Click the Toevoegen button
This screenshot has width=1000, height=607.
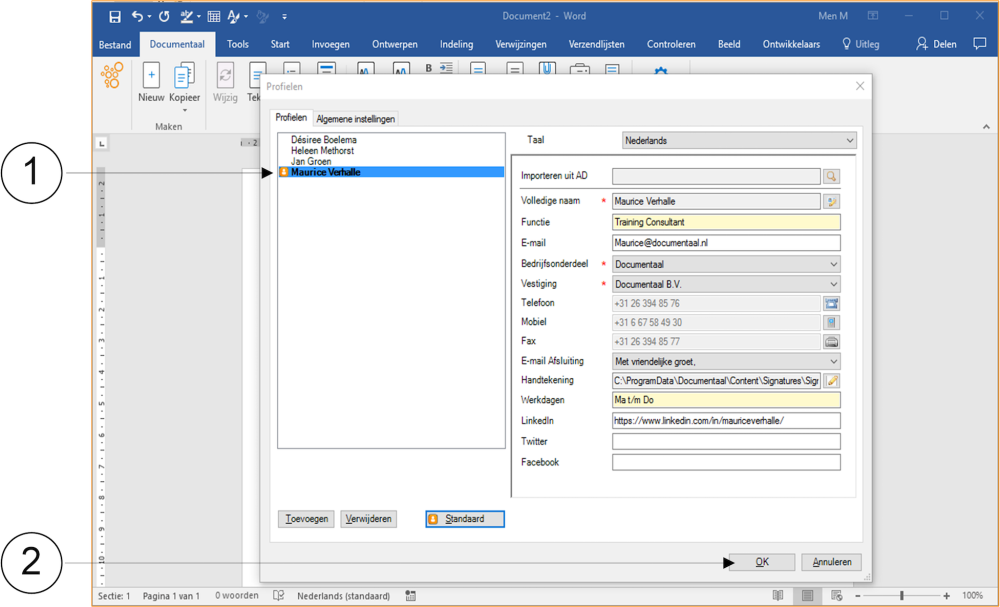306,519
